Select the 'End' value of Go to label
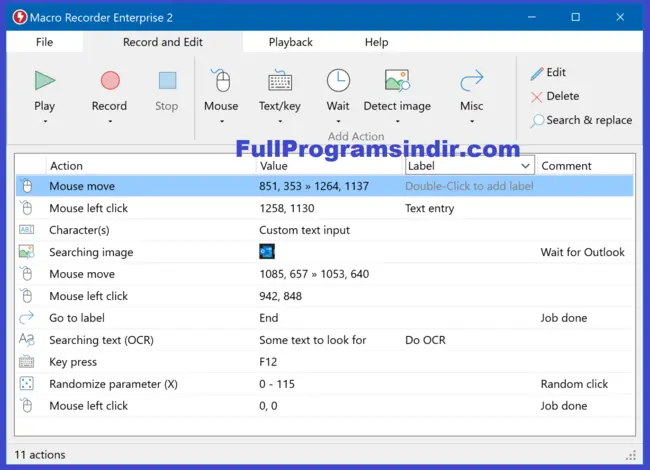Screen dimensions: 650x470 tap(269, 318)
